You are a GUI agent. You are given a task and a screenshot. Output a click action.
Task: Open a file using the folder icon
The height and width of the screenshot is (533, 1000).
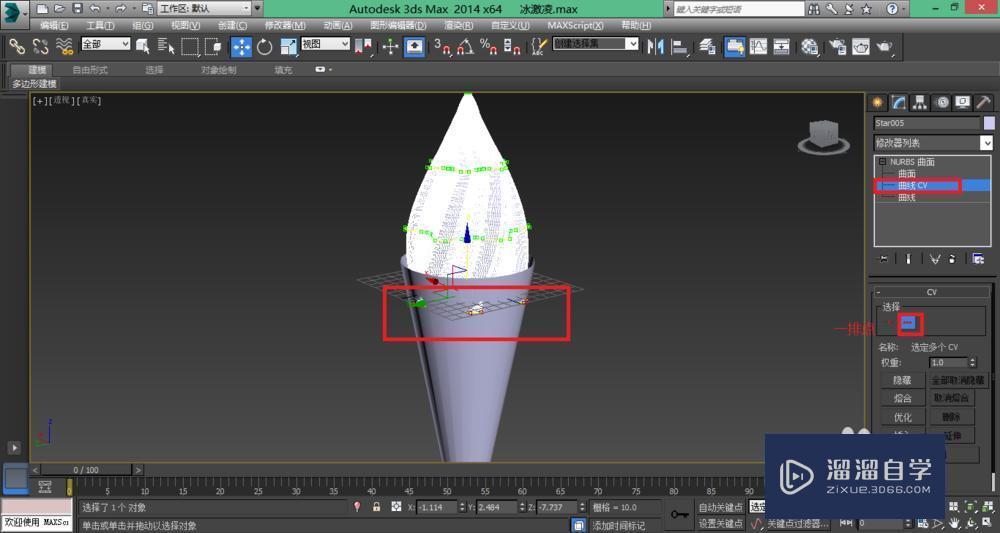[59, 9]
